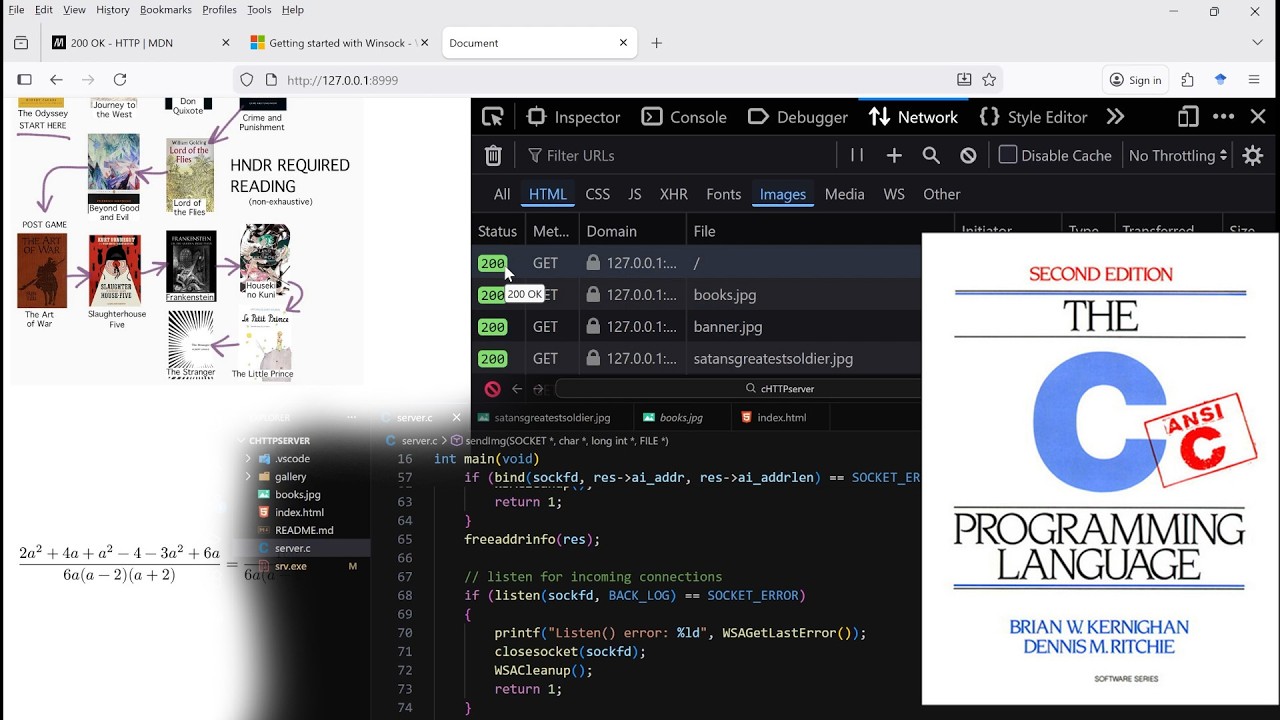The width and height of the screenshot is (1280, 720).
Task: Sort requests by the Status column header
Action: coord(497,231)
